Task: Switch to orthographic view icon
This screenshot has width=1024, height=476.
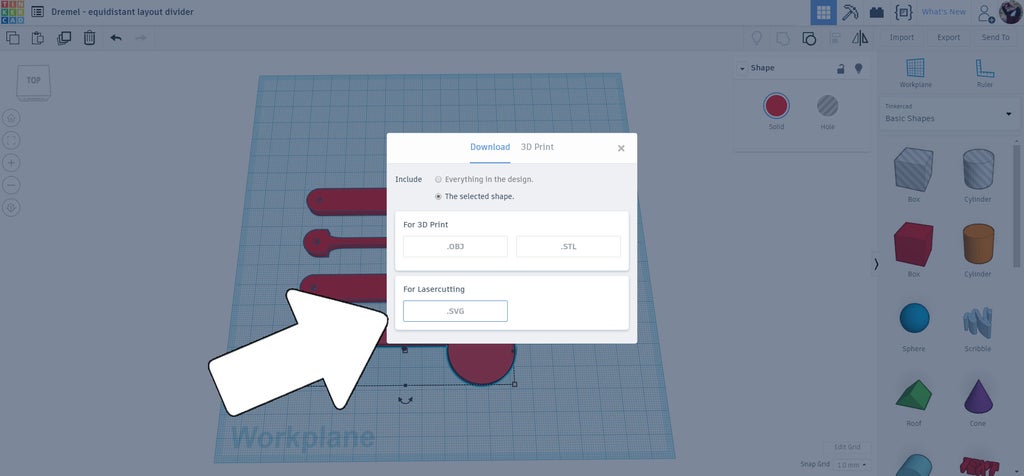Action: click(11, 208)
